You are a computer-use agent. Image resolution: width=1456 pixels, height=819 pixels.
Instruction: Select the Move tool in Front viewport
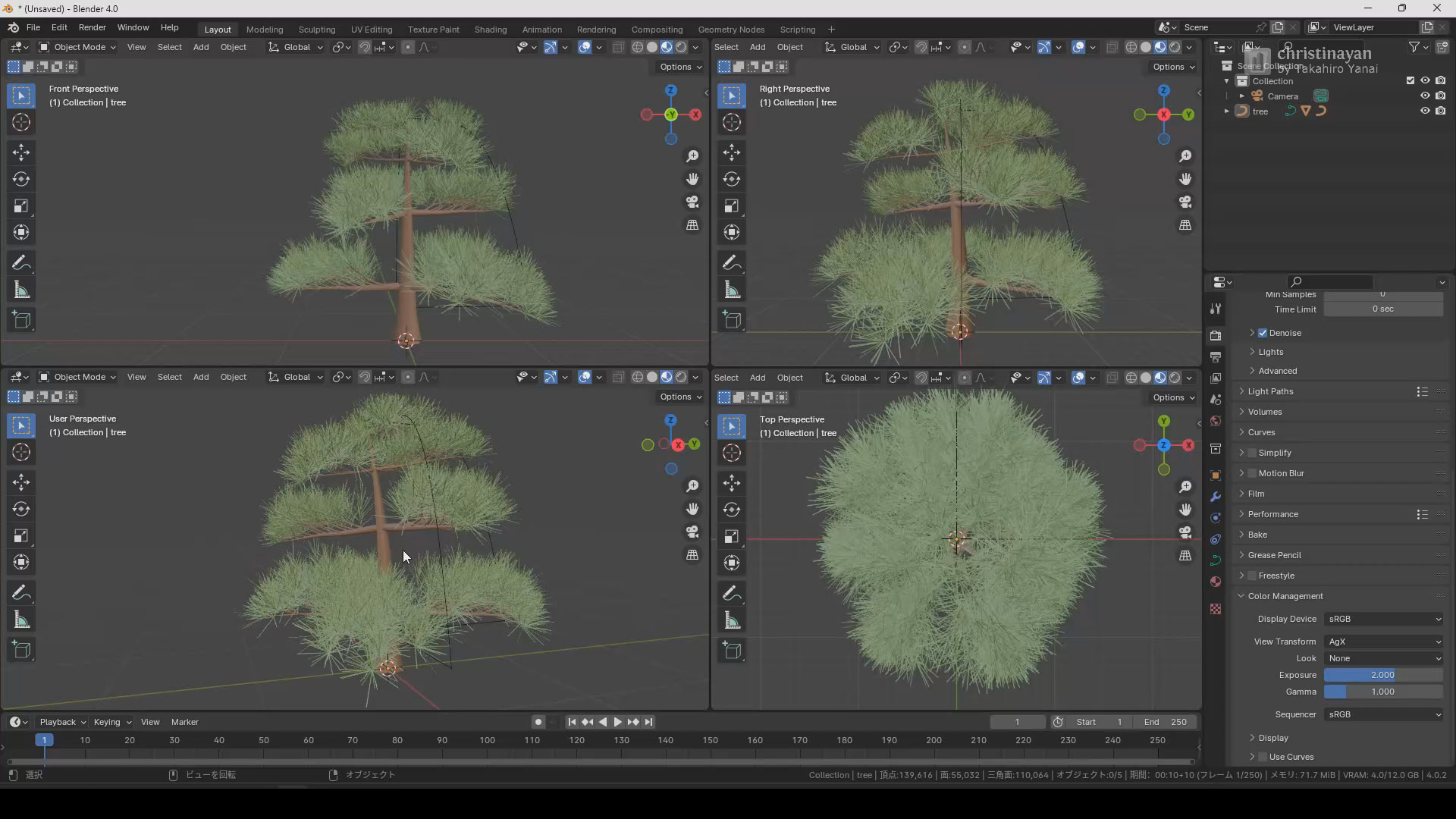(x=21, y=152)
